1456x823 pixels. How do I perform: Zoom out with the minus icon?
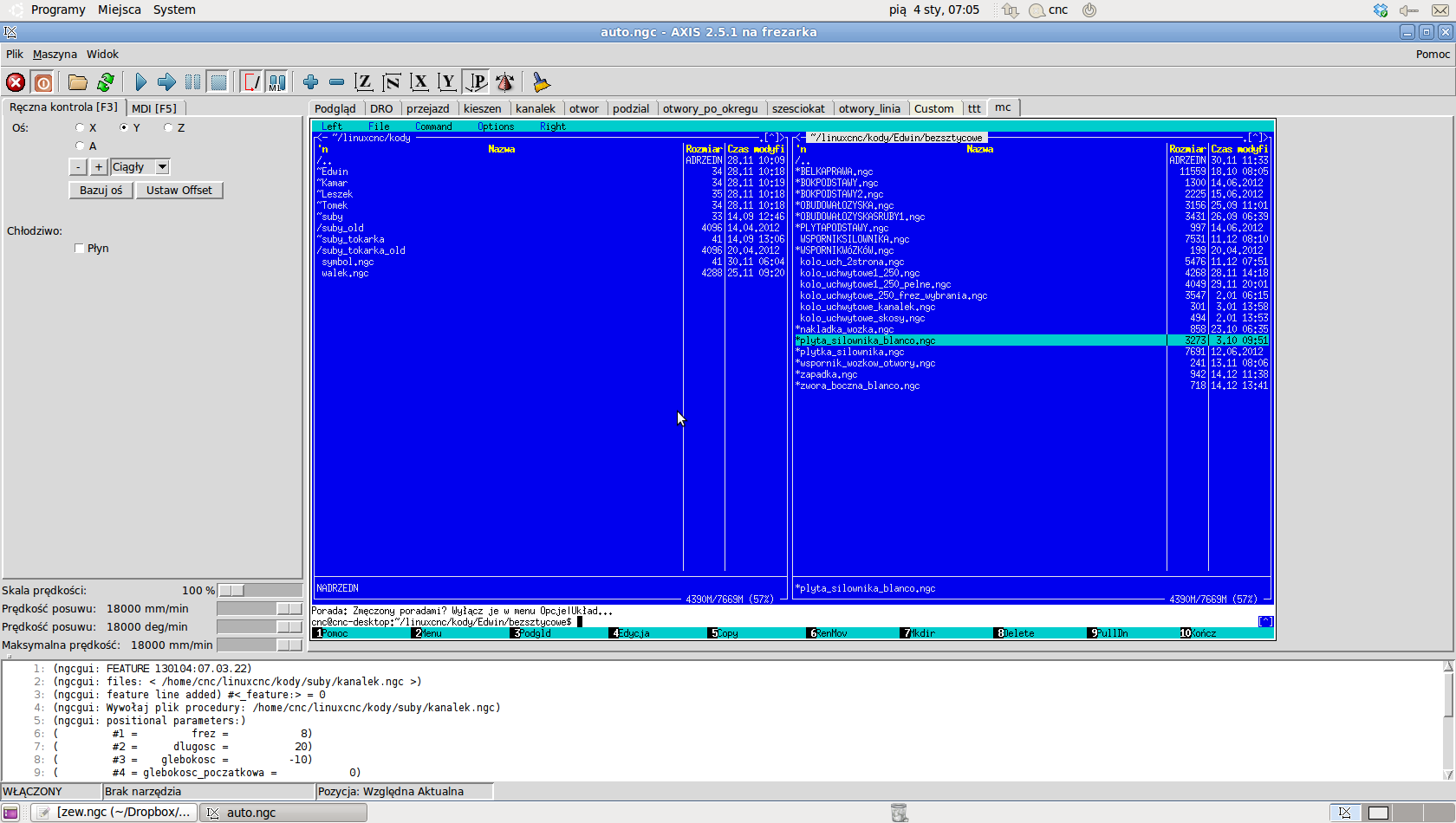coord(336,82)
